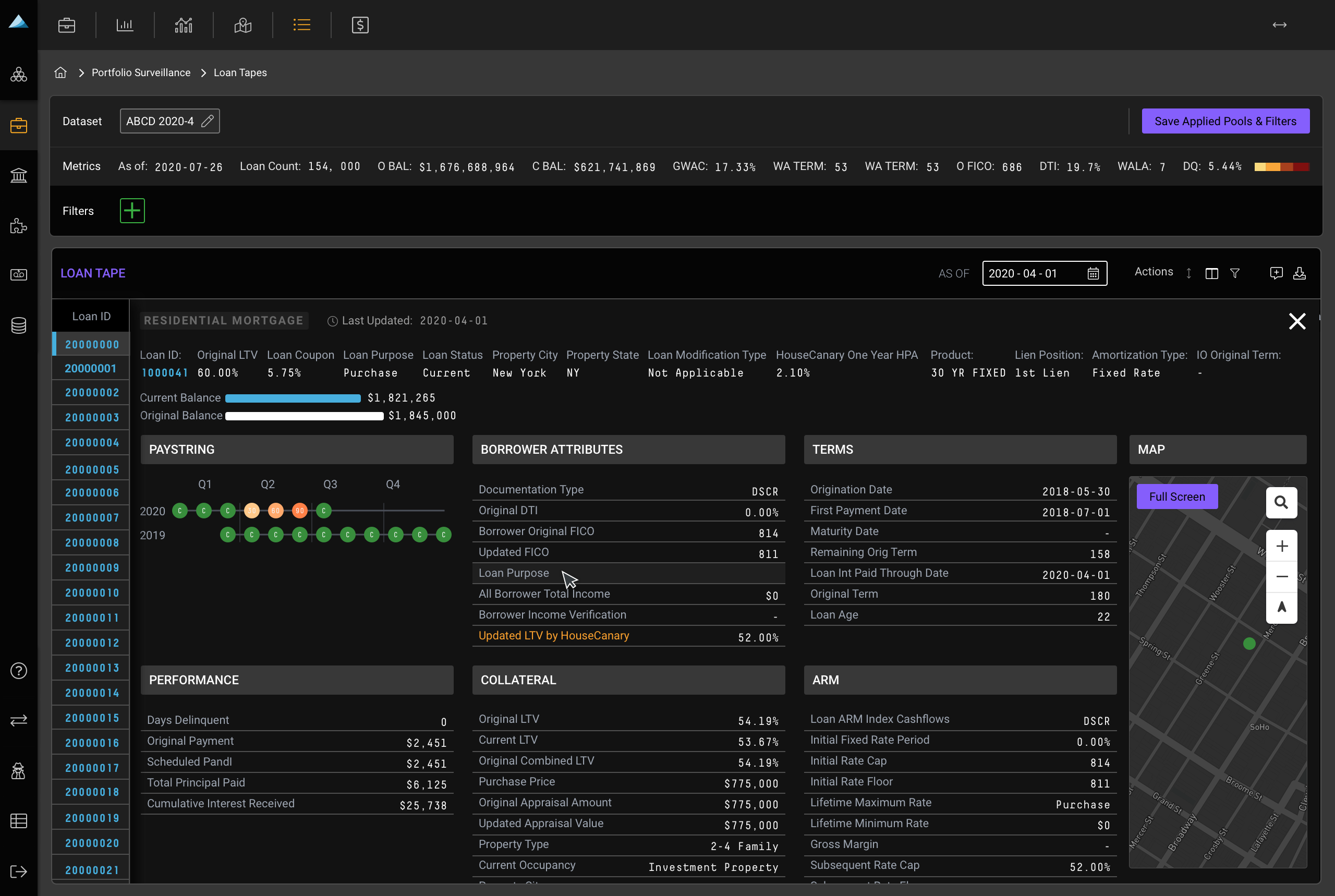Select loan 20000001 in list
Image resolution: width=1335 pixels, height=896 pixels.
91,369
